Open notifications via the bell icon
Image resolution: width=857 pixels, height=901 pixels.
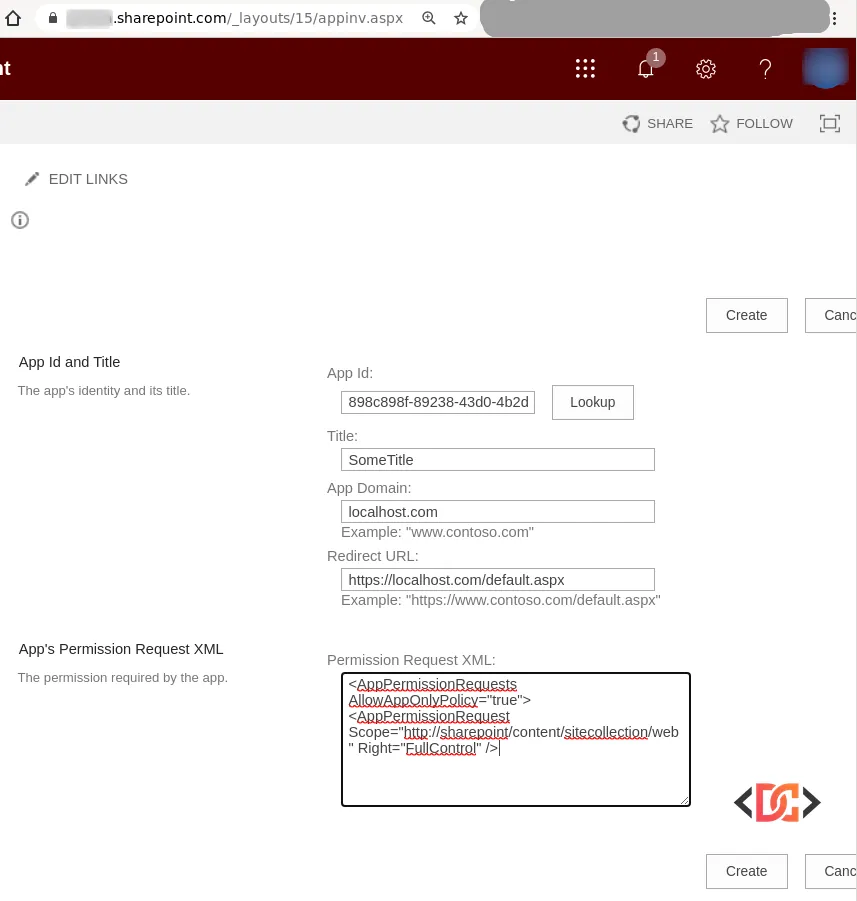[x=645, y=69]
